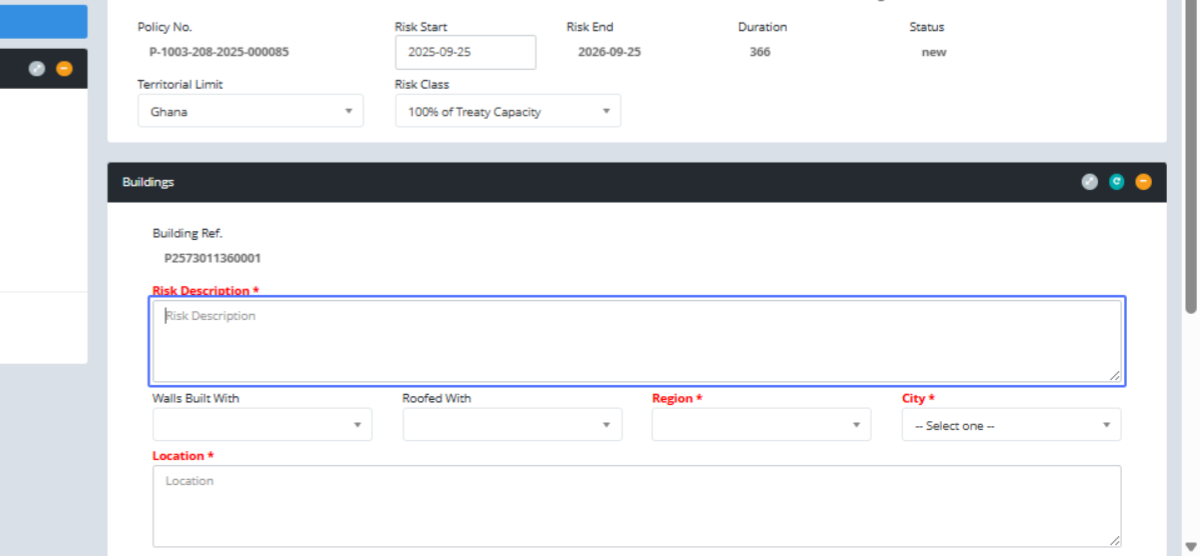The image size is (1200, 556).
Task: Open the Risk Class dropdown
Action: pos(507,111)
